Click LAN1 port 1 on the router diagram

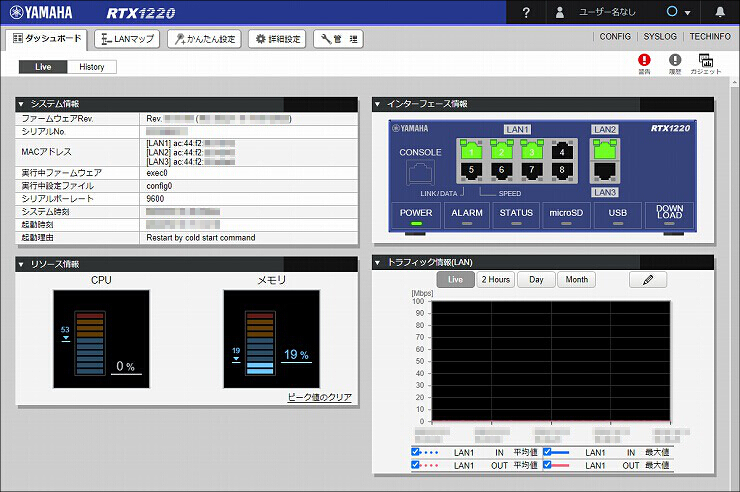click(x=471, y=150)
